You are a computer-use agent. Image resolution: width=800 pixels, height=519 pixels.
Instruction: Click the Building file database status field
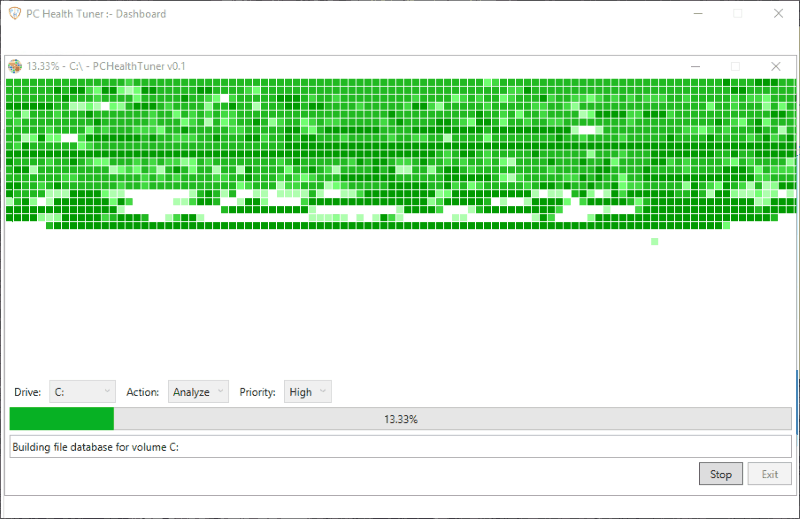(401, 447)
